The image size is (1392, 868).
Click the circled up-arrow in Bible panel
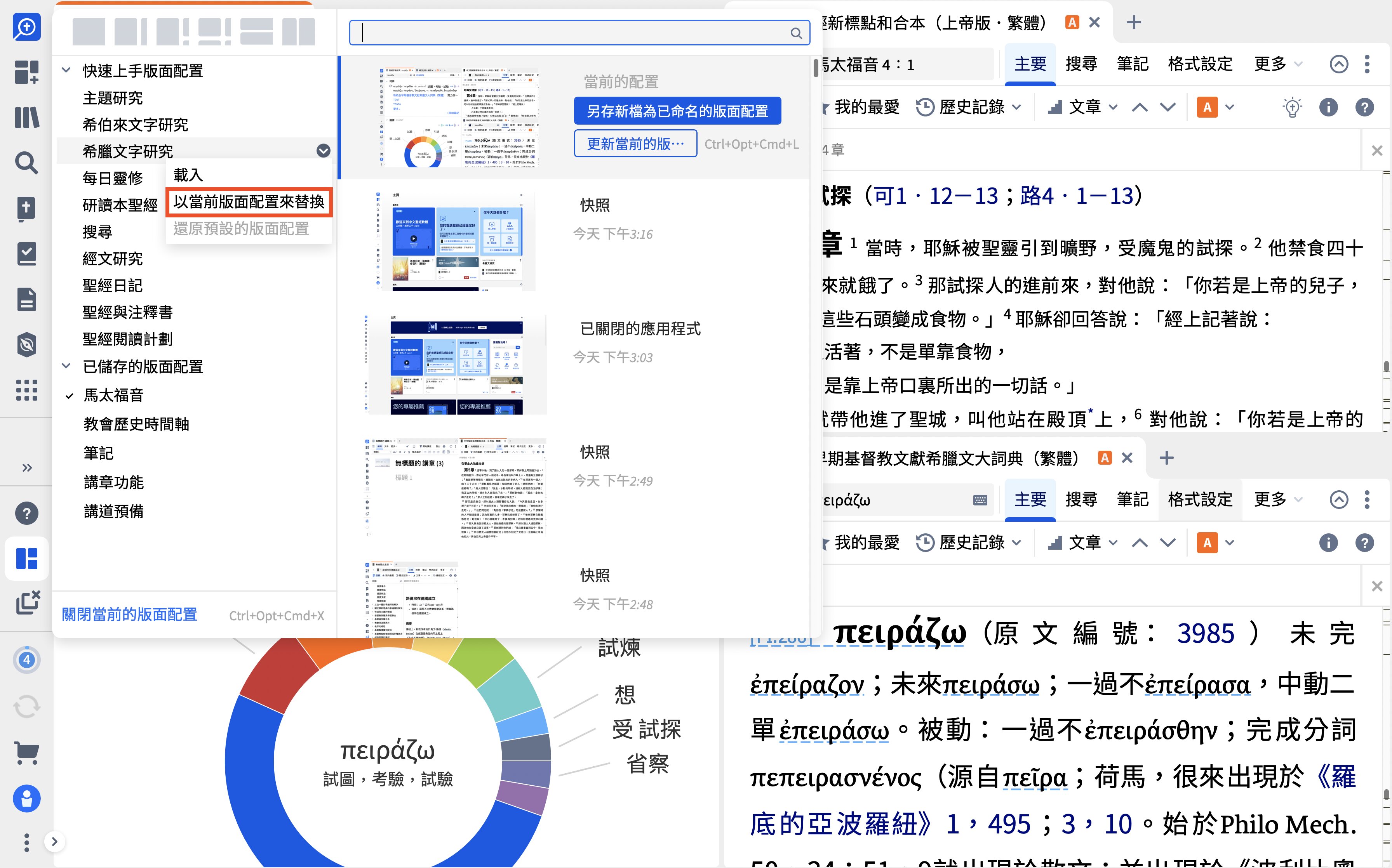click(1338, 64)
